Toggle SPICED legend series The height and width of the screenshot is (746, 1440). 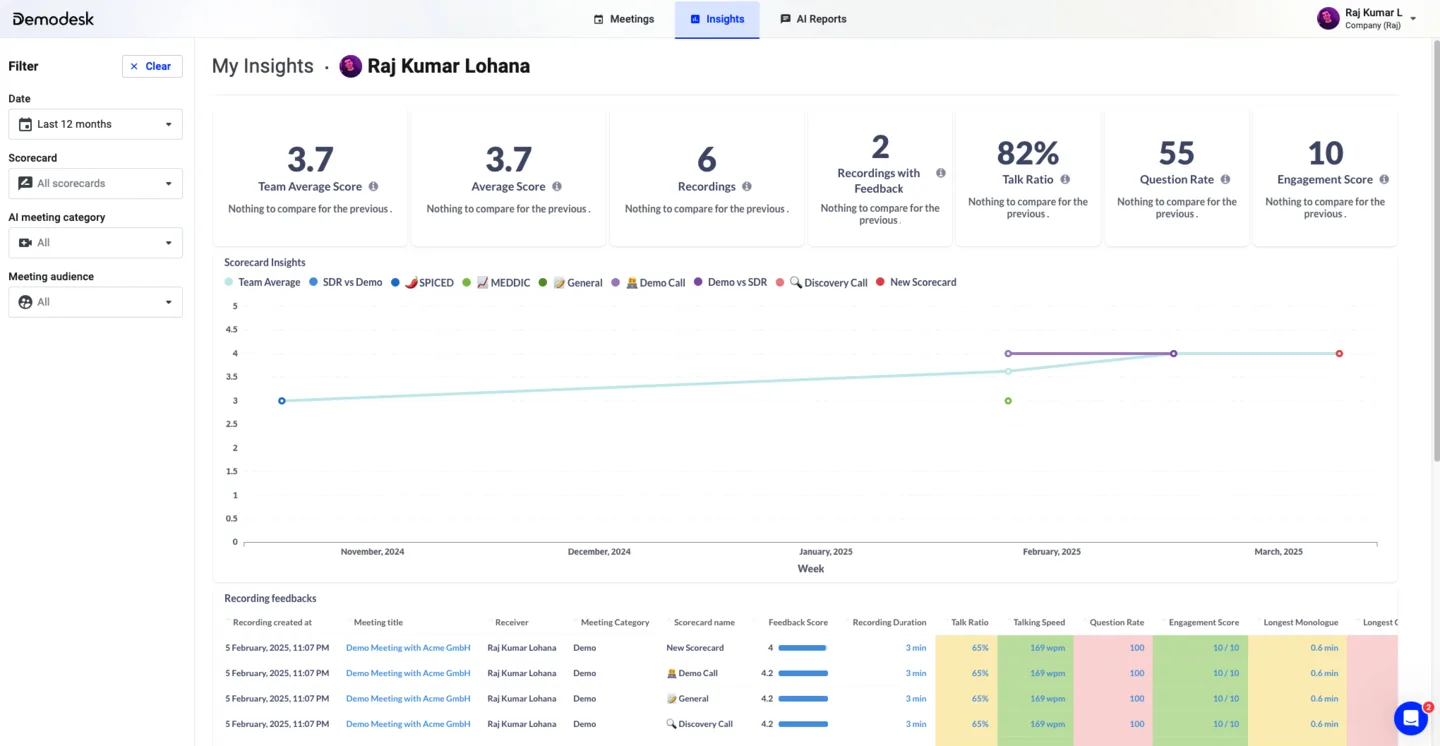point(422,282)
